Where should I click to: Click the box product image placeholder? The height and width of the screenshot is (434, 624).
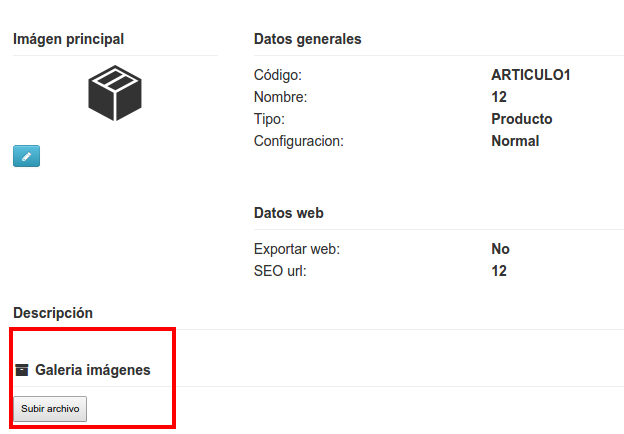[115, 93]
